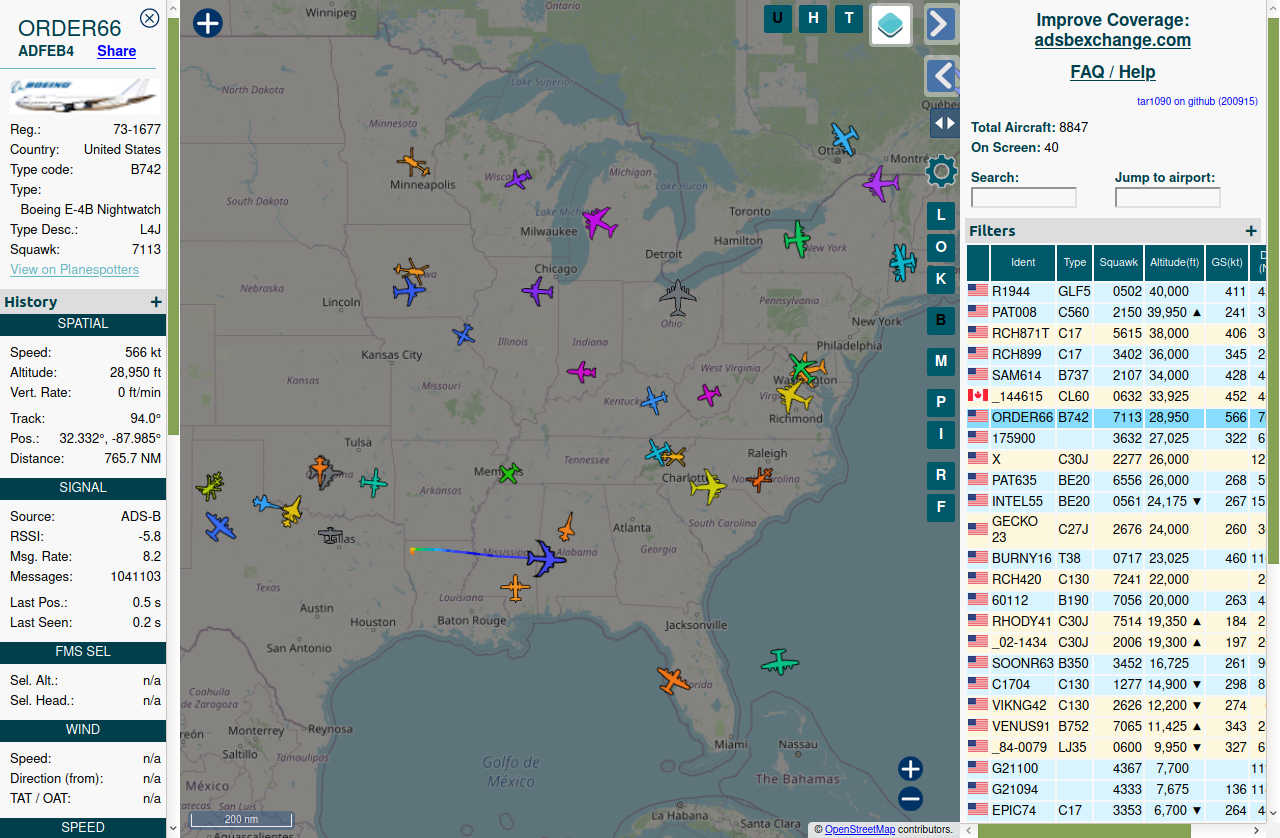Open the View on Planespotters link
Screen dimensions: 1280x838
75,270
